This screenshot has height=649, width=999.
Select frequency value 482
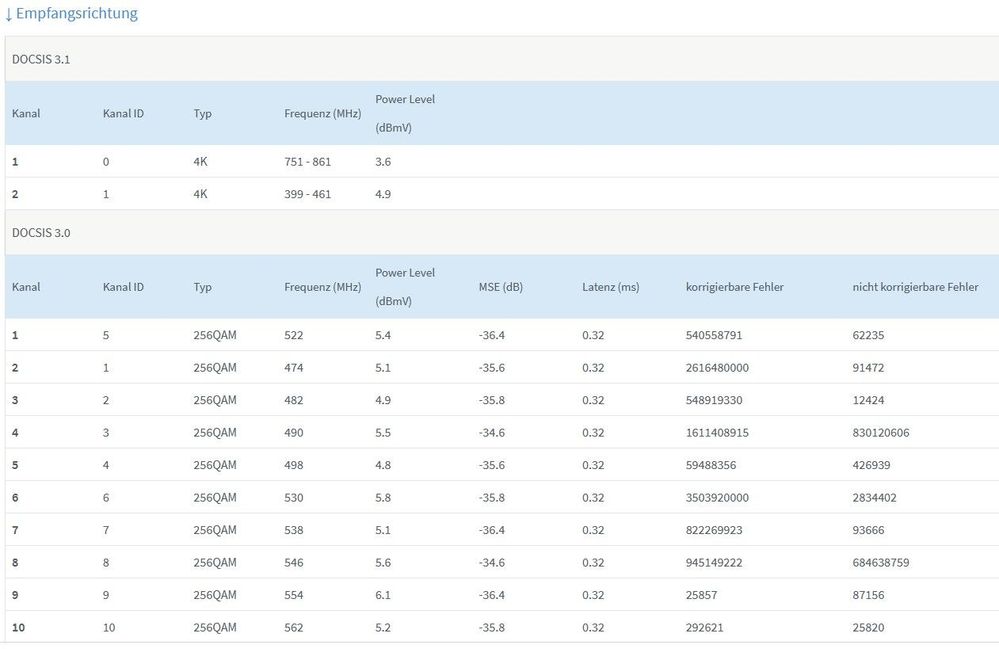pyautogui.click(x=294, y=400)
